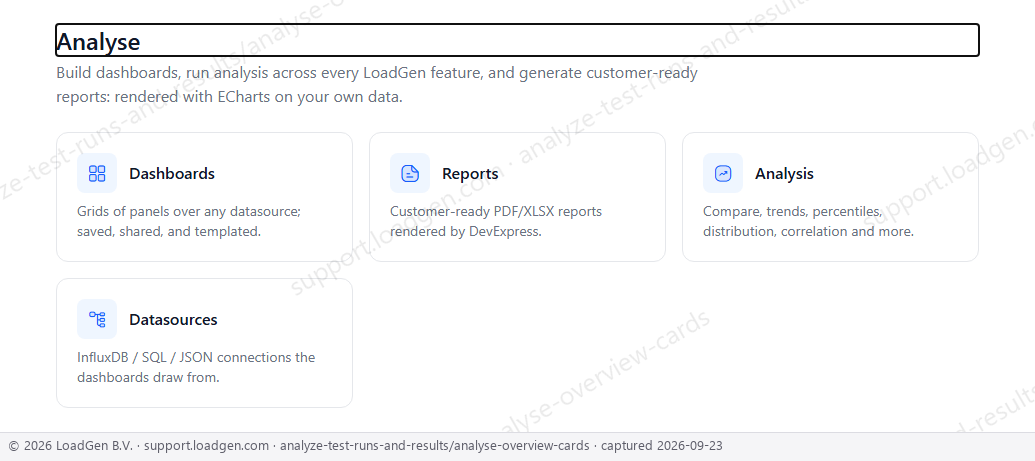The width and height of the screenshot is (1035, 461).
Task: Click the line 'distribution, correlation and more.'
Action: pyautogui.click(x=809, y=232)
